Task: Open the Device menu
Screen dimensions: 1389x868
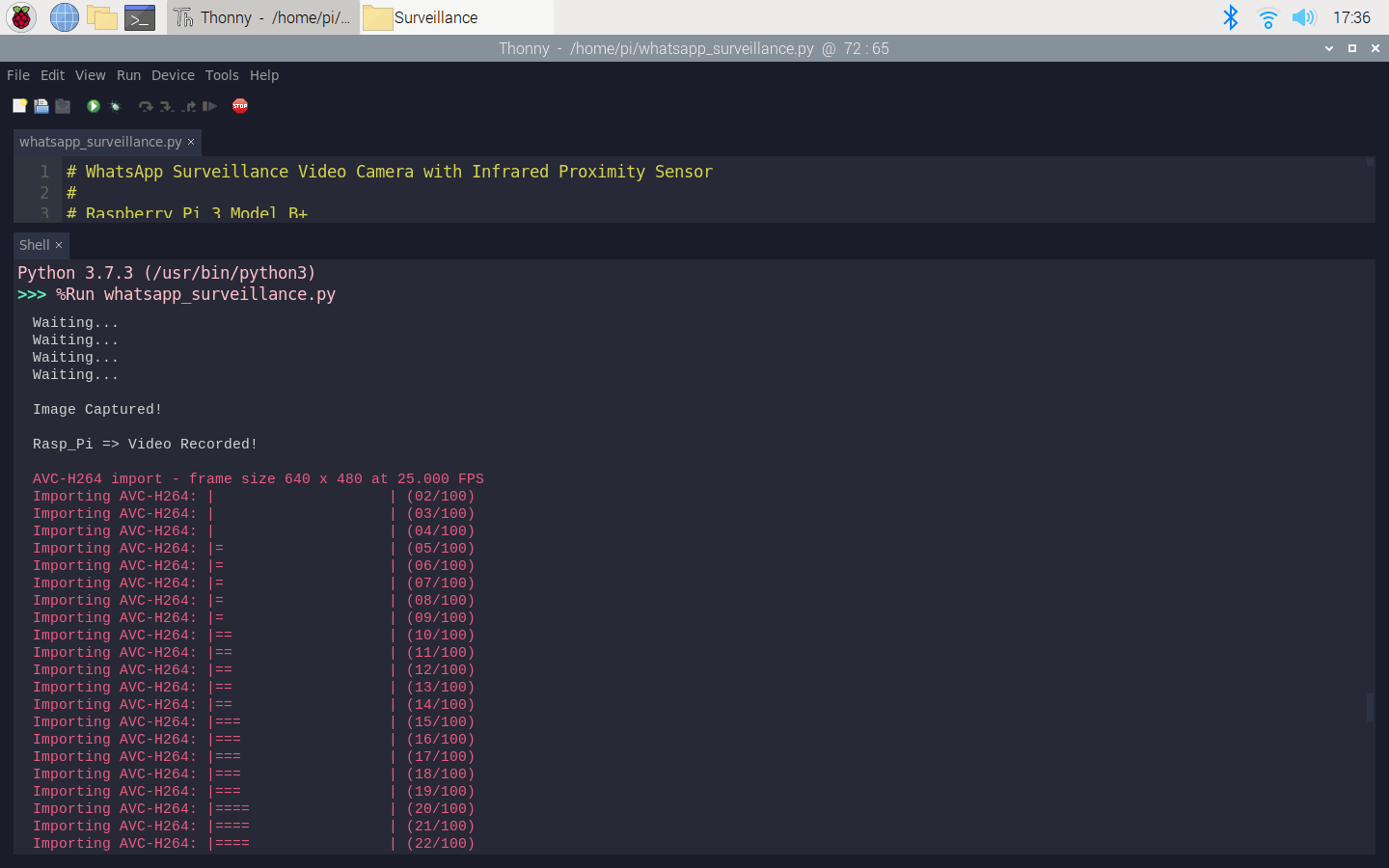Action: pyautogui.click(x=173, y=75)
